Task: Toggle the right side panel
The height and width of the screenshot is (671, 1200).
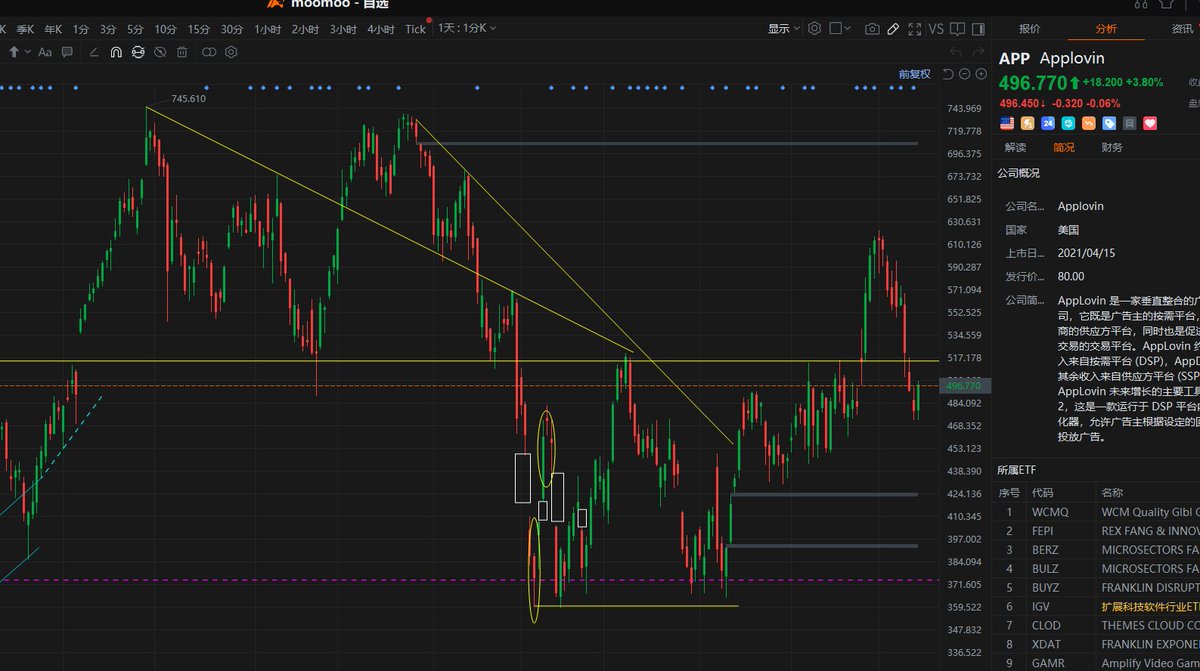Action: [978, 29]
